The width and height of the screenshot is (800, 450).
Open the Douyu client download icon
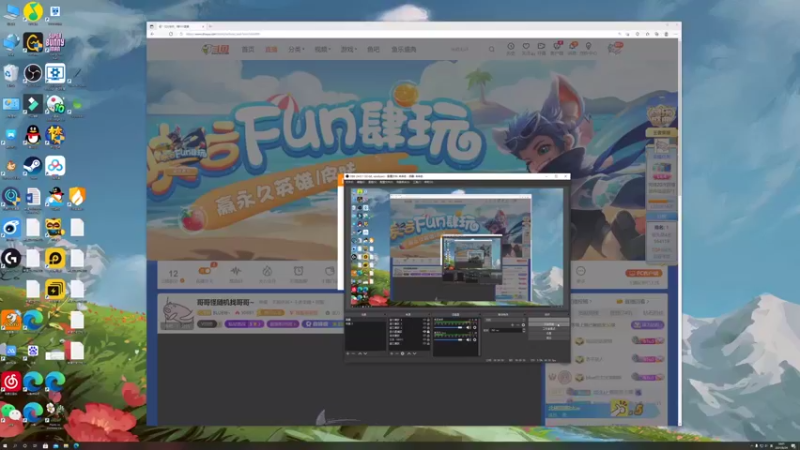[557, 48]
